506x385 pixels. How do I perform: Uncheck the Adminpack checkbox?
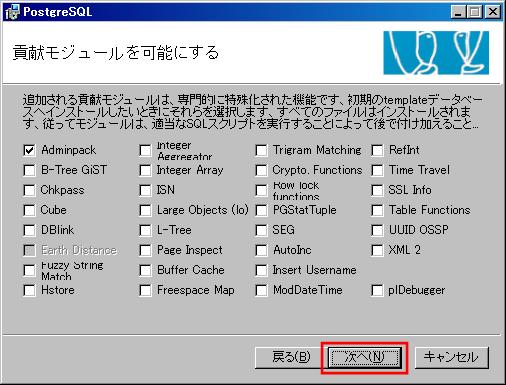pos(29,150)
